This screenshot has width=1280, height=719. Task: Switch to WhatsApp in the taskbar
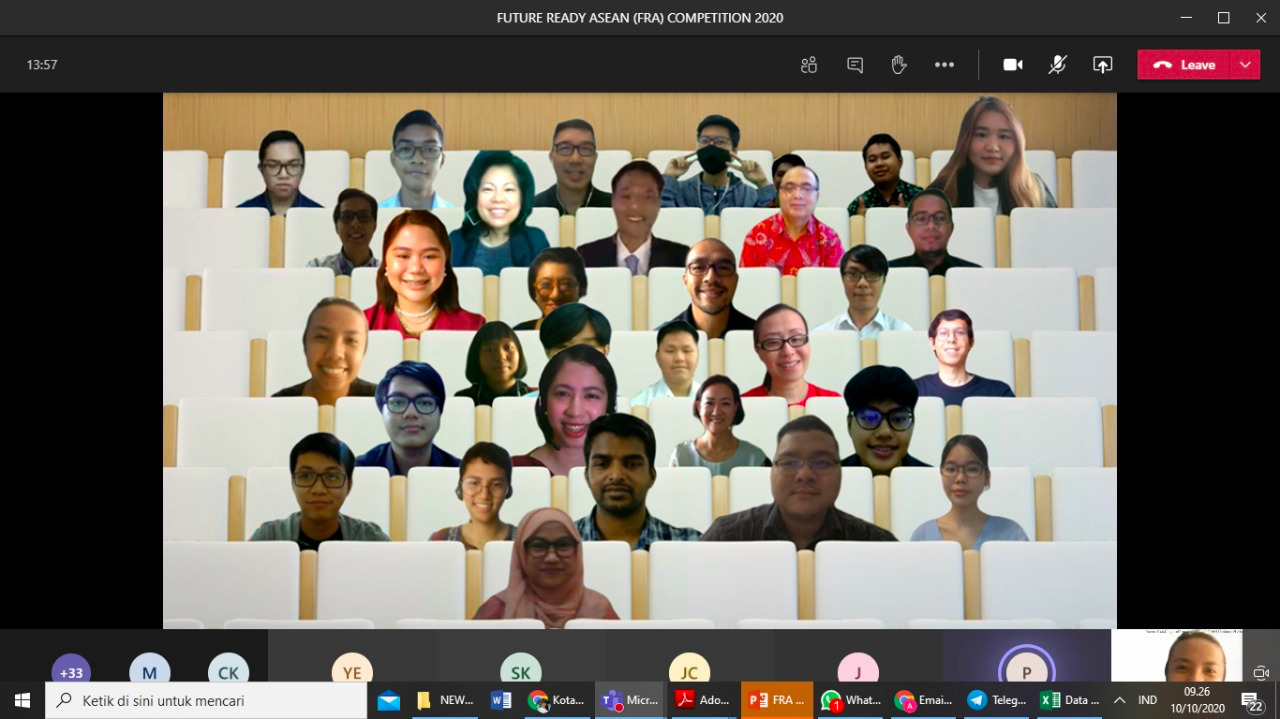tap(850, 700)
